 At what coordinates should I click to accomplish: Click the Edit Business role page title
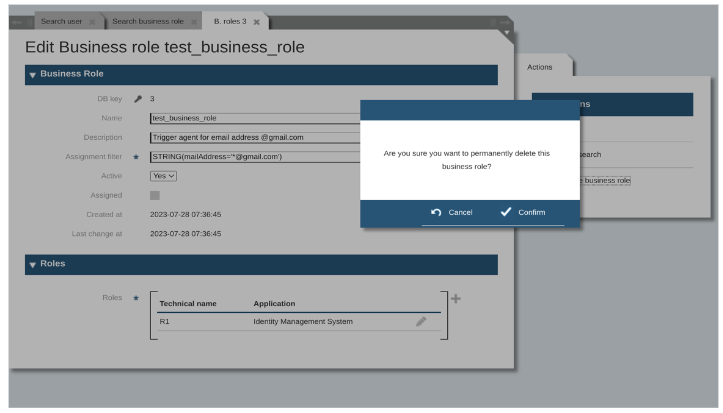point(165,47)
